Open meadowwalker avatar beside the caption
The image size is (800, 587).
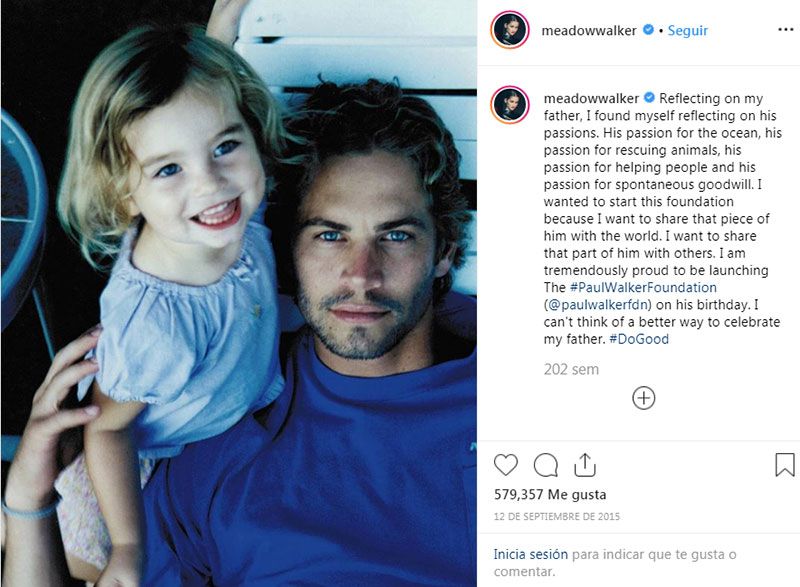tap(510, 105)
